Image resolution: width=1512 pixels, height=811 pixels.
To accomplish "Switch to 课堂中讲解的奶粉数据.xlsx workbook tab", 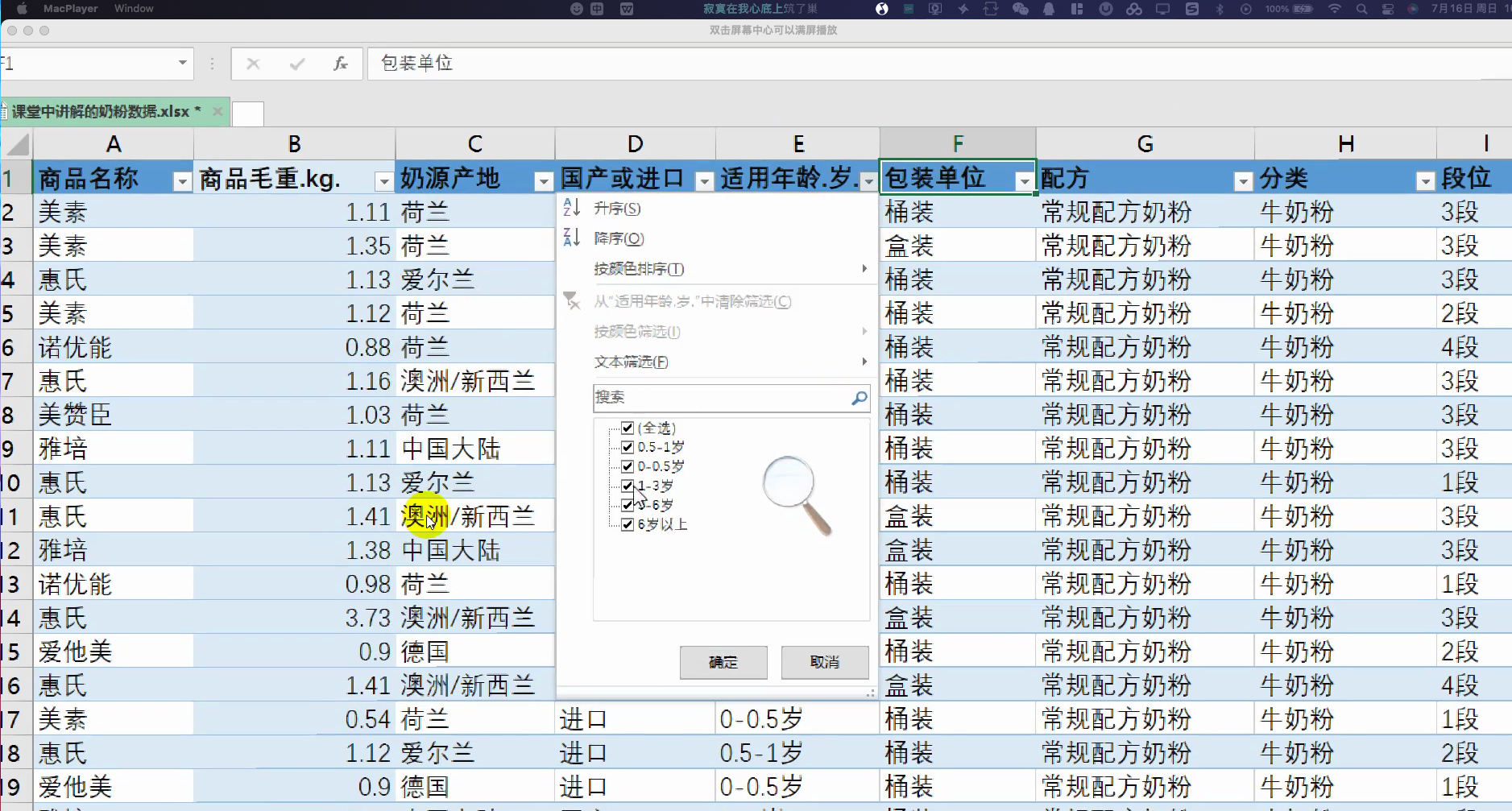I will tap(106, 111).
